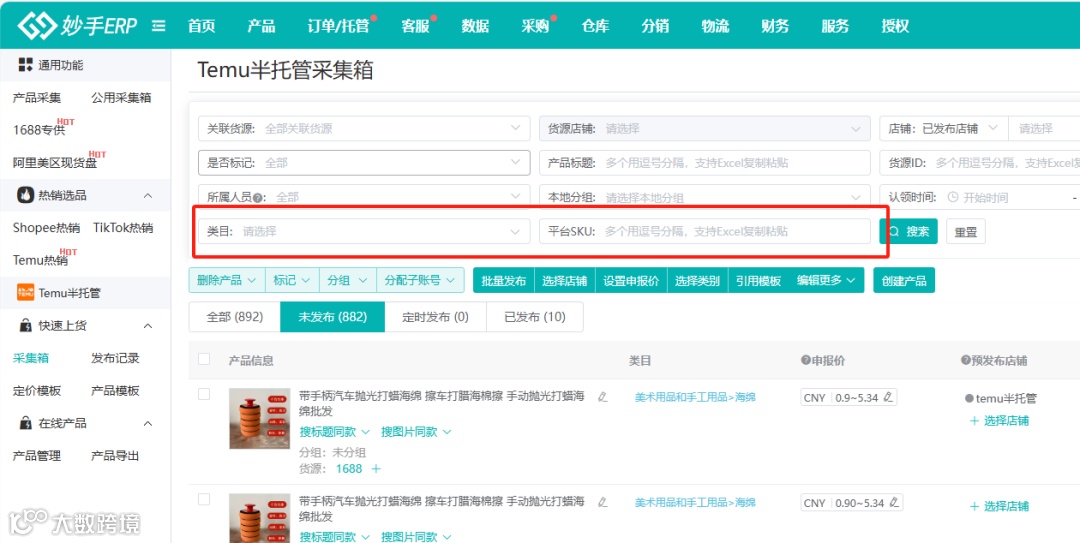Open 1688专供 in sidebar
The width and height of the screenshot is (1080, 543).
tap(39, 129)
